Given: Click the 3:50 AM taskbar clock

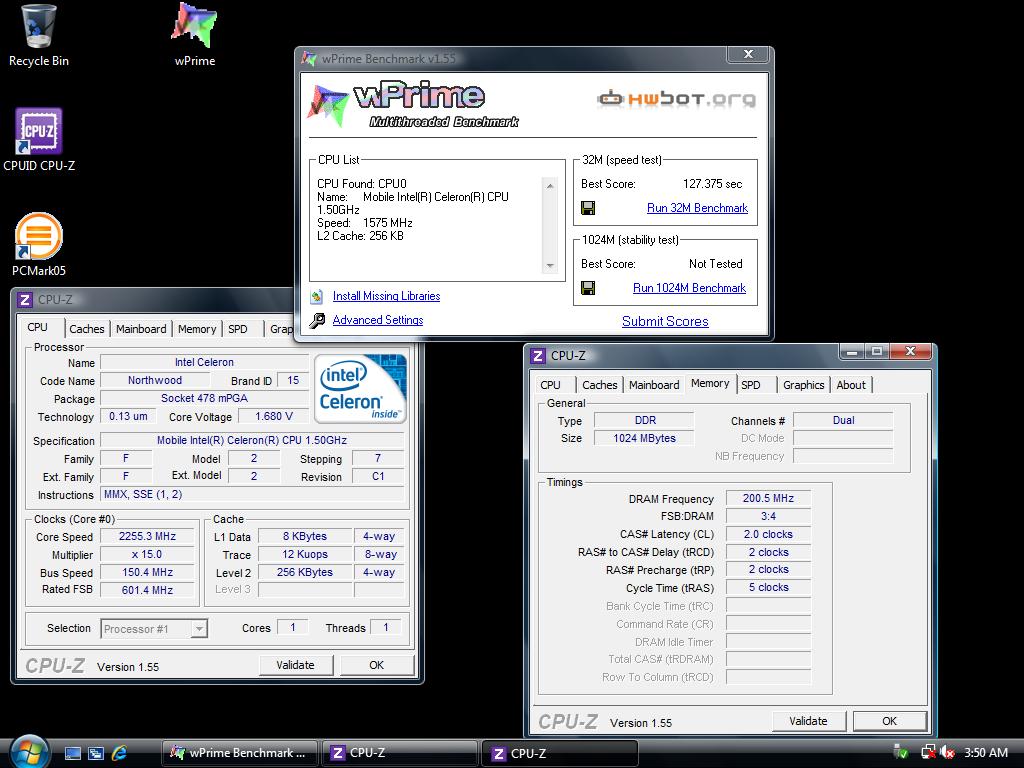Looking at the screenshot, I should point(985,753).
